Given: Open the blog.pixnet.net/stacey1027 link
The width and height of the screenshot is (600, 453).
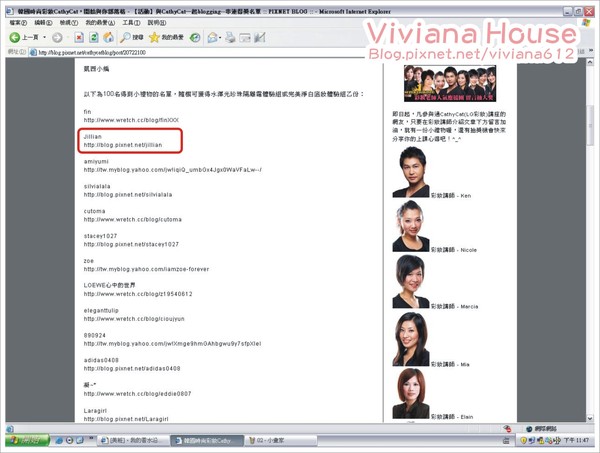Looking at the screenshot, I should coord(131,244).
